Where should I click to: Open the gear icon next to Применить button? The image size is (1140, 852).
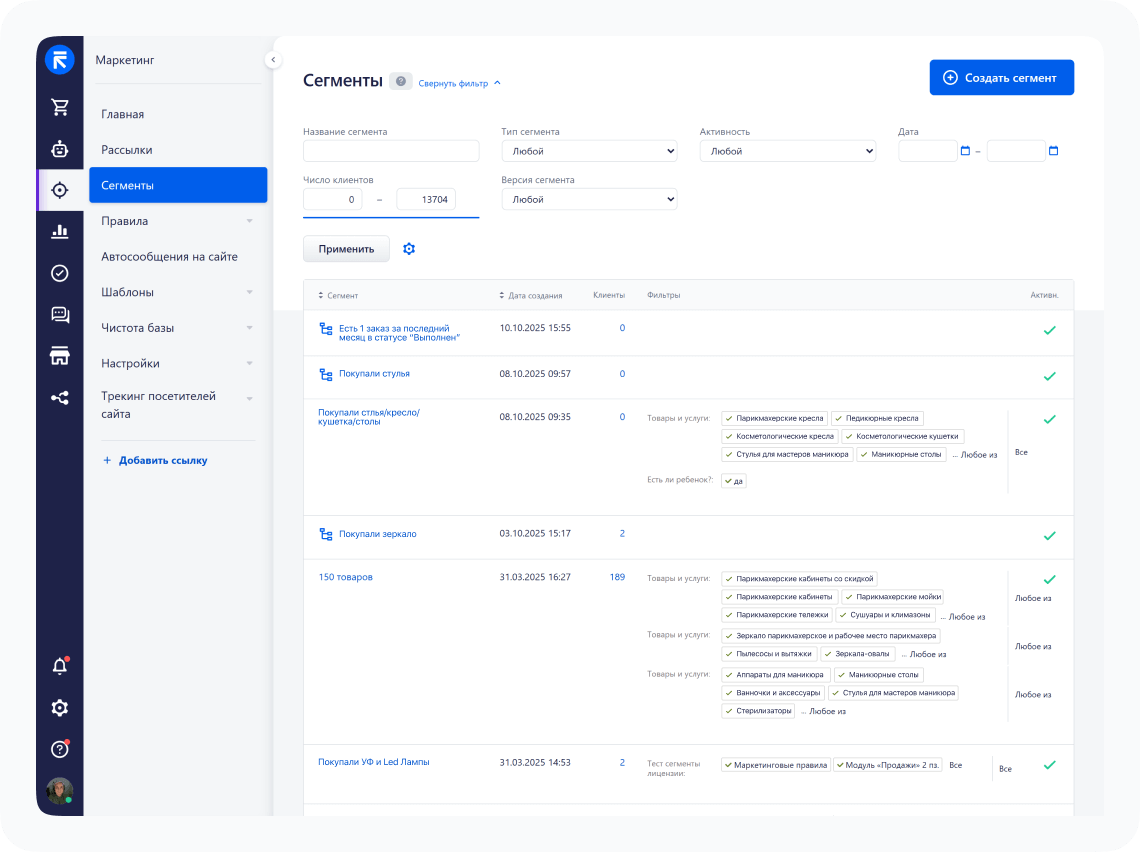tap(409, 248)
